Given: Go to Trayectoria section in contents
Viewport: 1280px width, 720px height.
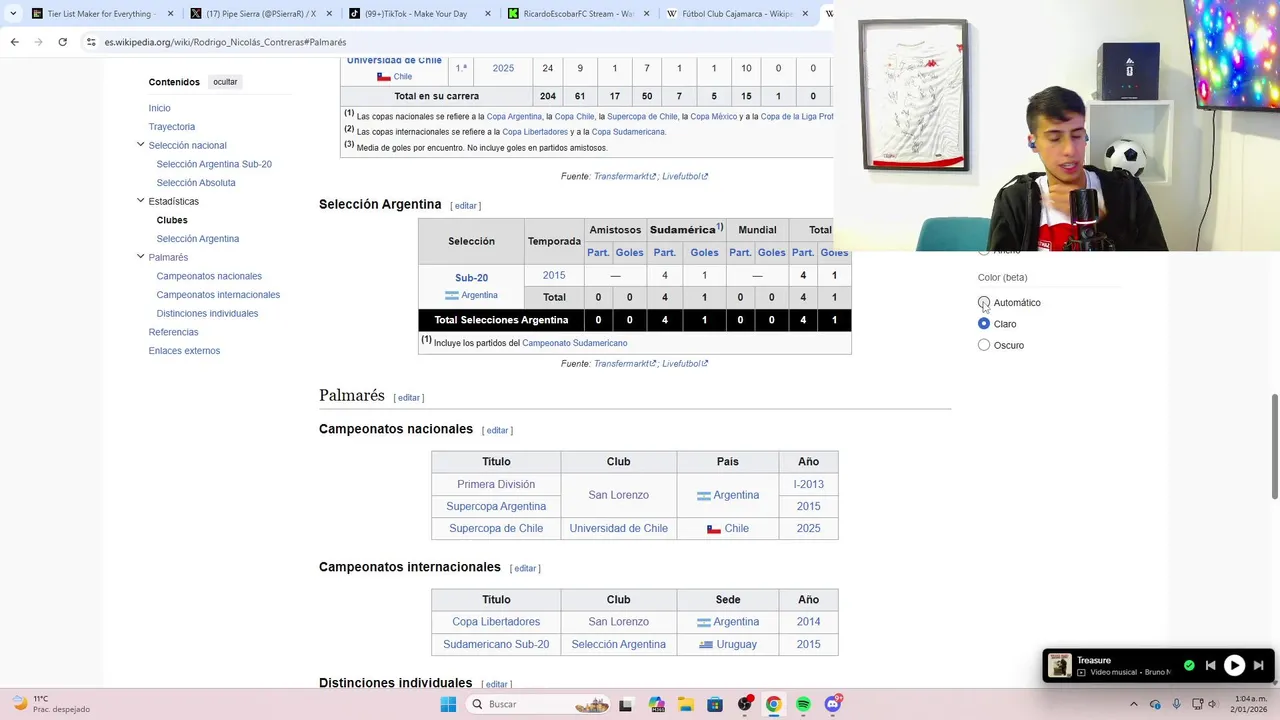Looking at the screenshot, I should tap(172, 127).
